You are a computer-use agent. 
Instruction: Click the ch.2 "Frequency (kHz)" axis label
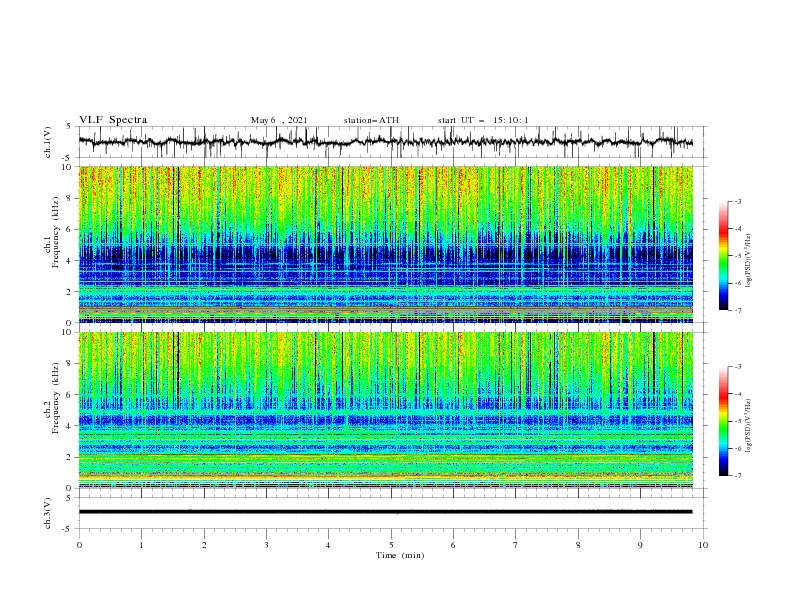(x=55, y=397)
